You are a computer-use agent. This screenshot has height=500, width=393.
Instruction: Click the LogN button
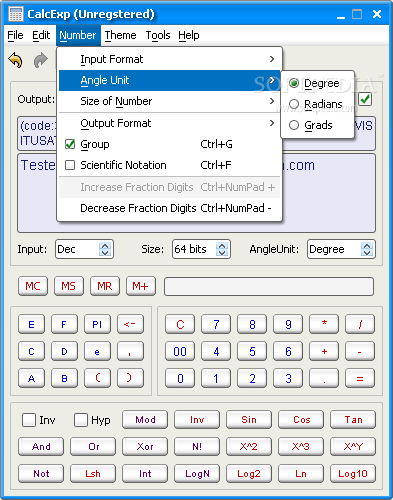[x=197, y=473]
